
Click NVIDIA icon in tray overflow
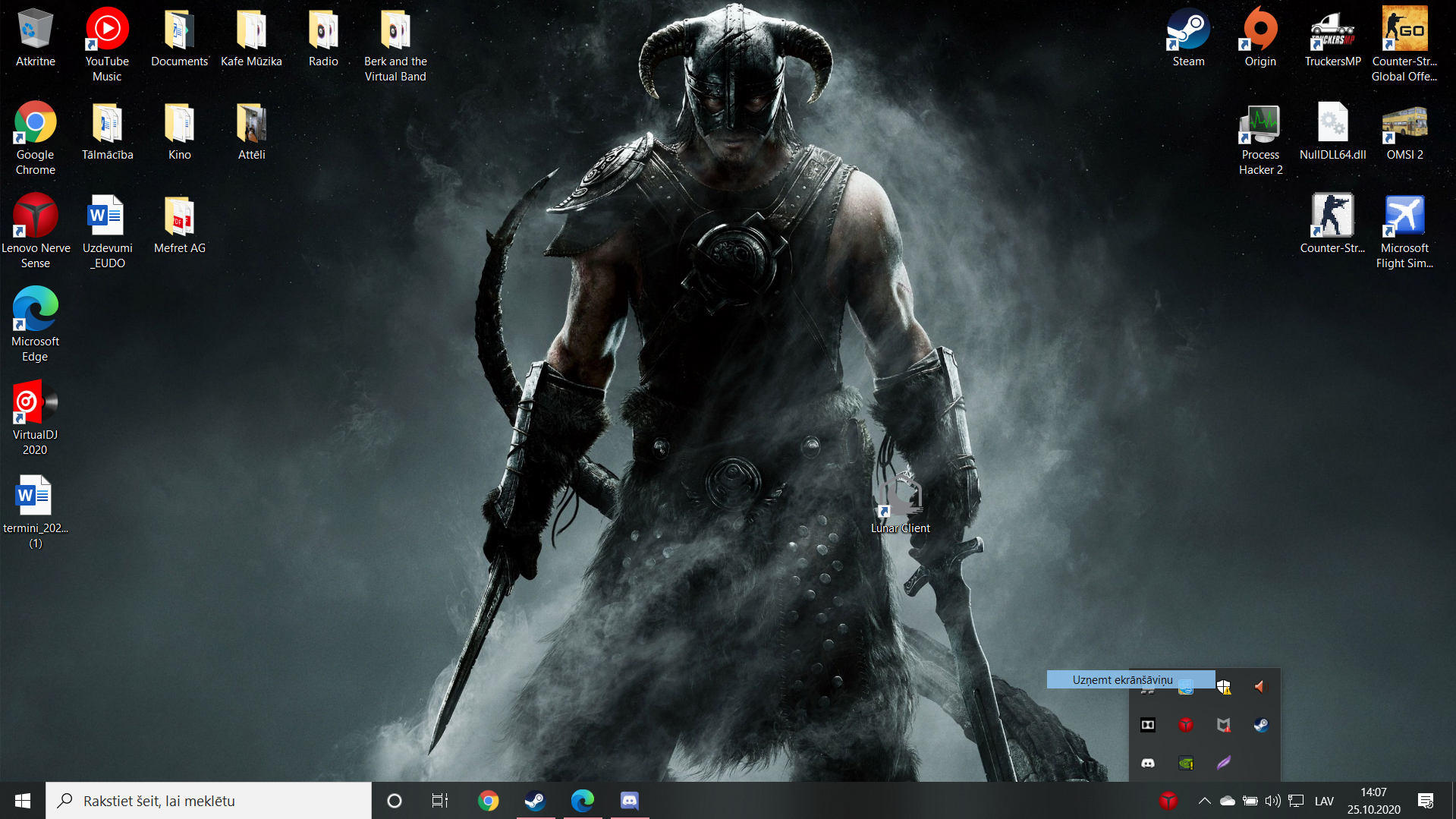click(x=1186, y=763)
